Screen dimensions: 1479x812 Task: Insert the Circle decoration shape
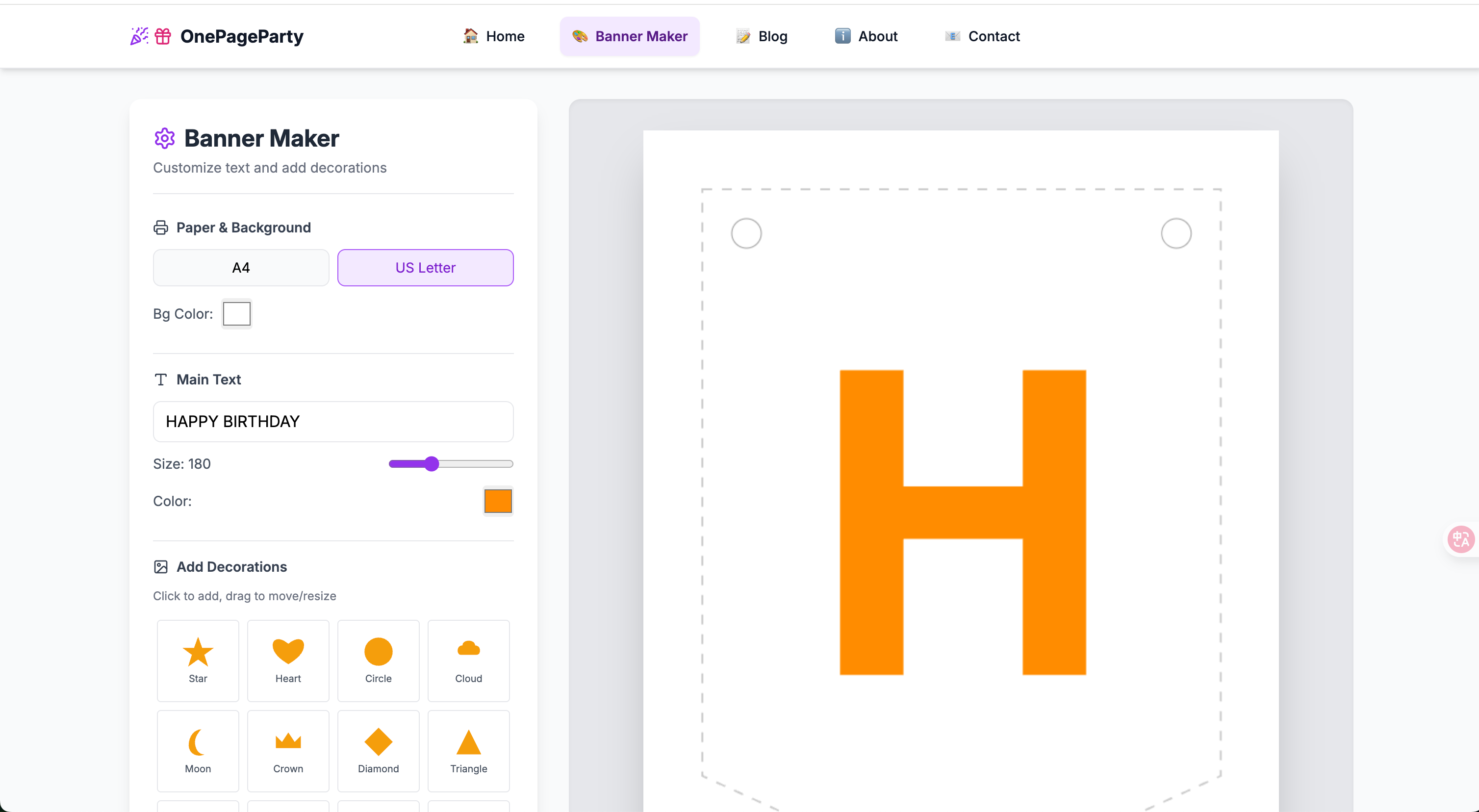[x=378, y=660]
